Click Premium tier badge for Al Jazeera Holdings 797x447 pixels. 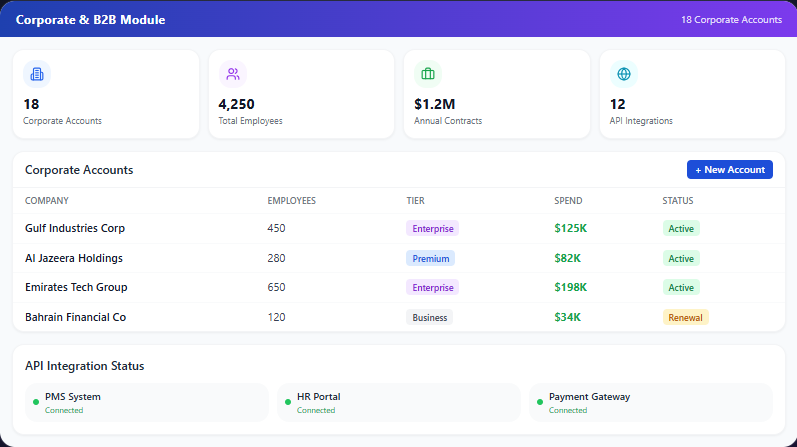(431, 258)
